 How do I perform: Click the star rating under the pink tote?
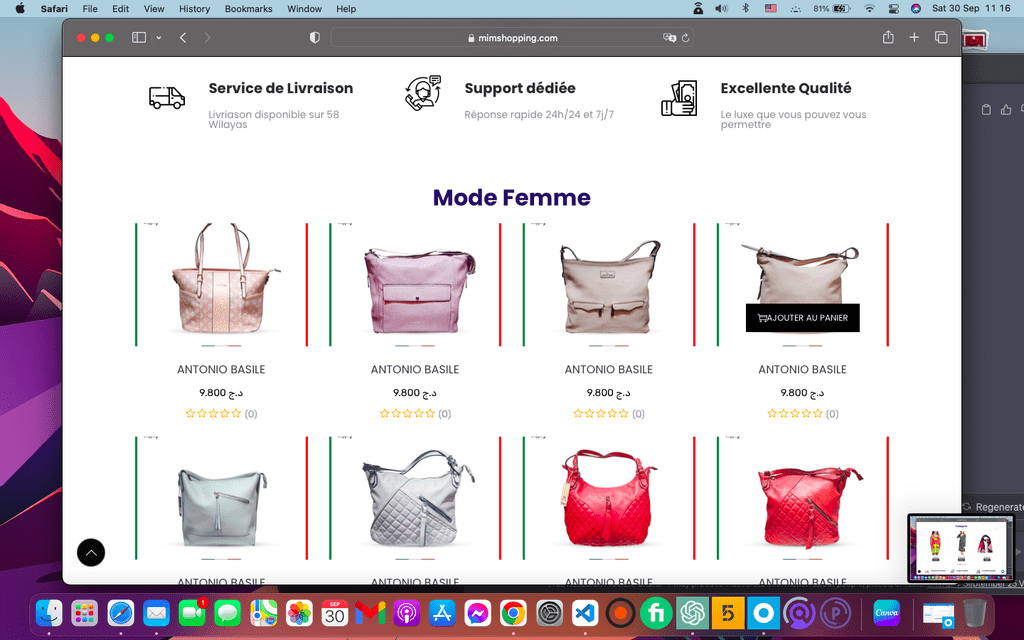[x=214, y=413]
